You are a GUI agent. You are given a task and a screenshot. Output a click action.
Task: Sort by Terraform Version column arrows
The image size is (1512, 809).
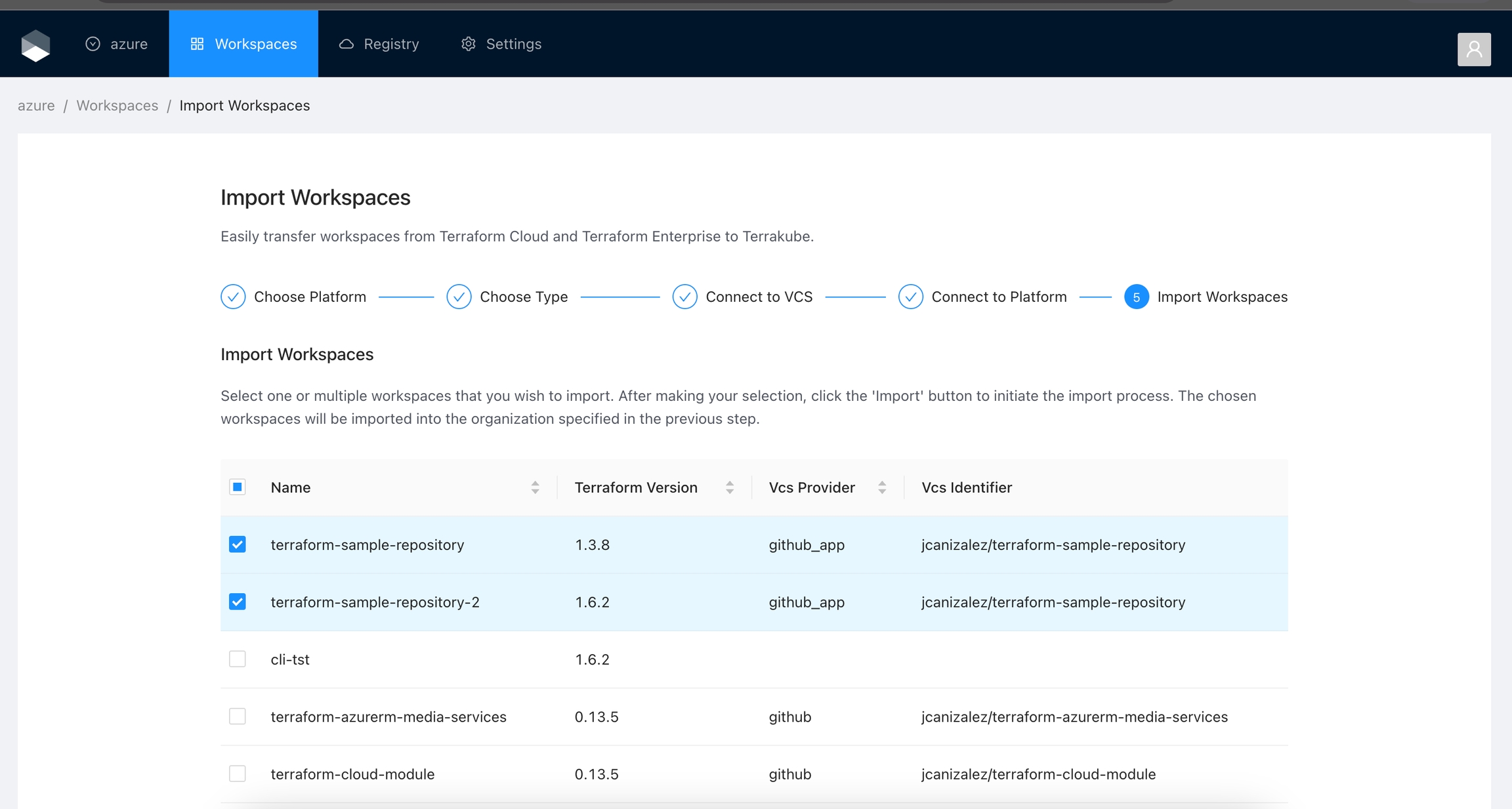pos(729,487)
